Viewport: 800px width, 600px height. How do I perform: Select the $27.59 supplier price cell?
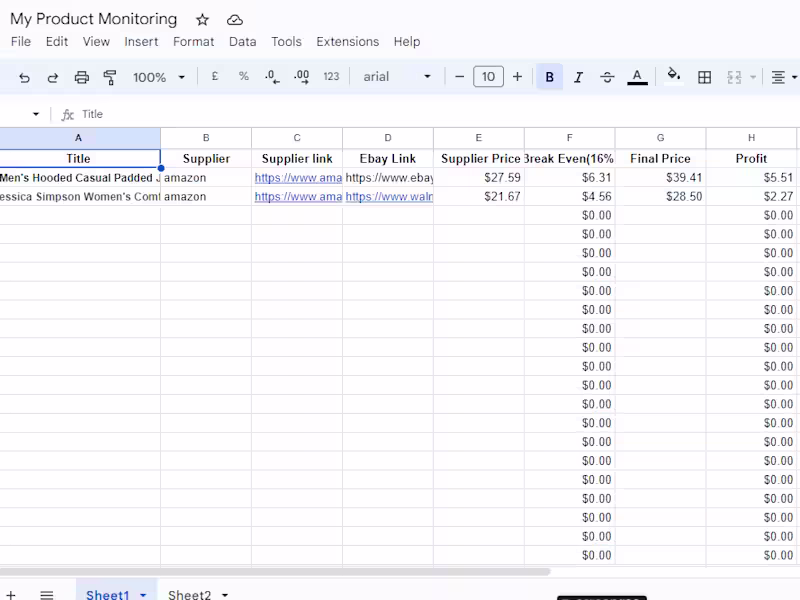(479, 178)
